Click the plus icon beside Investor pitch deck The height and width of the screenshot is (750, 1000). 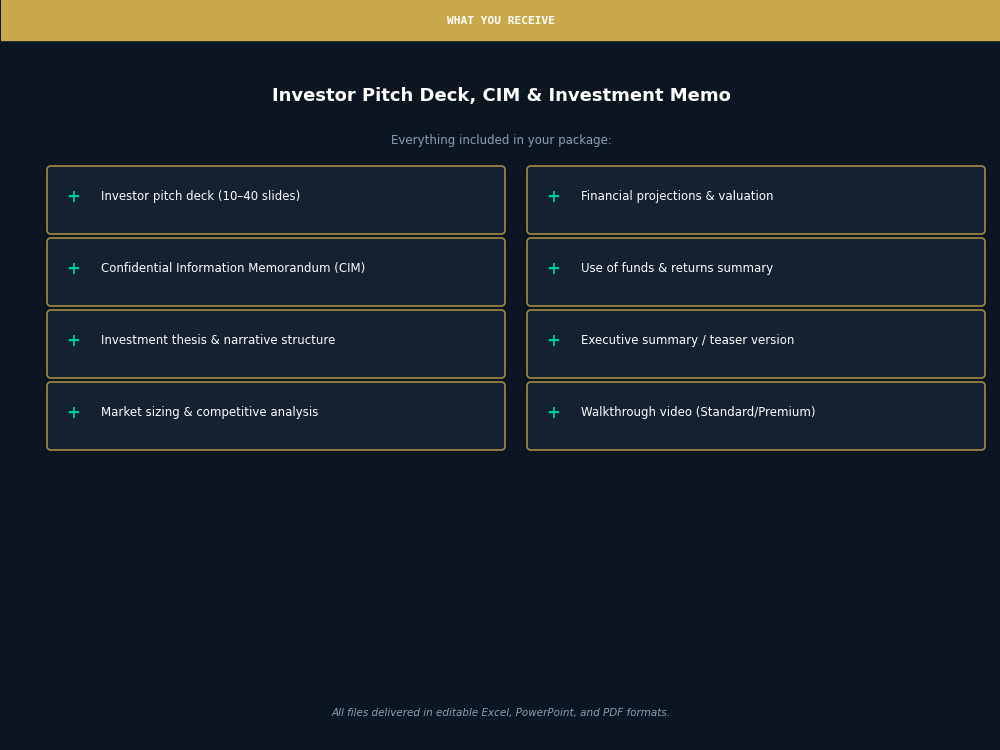pyautogui.click(x=74, y=196)
